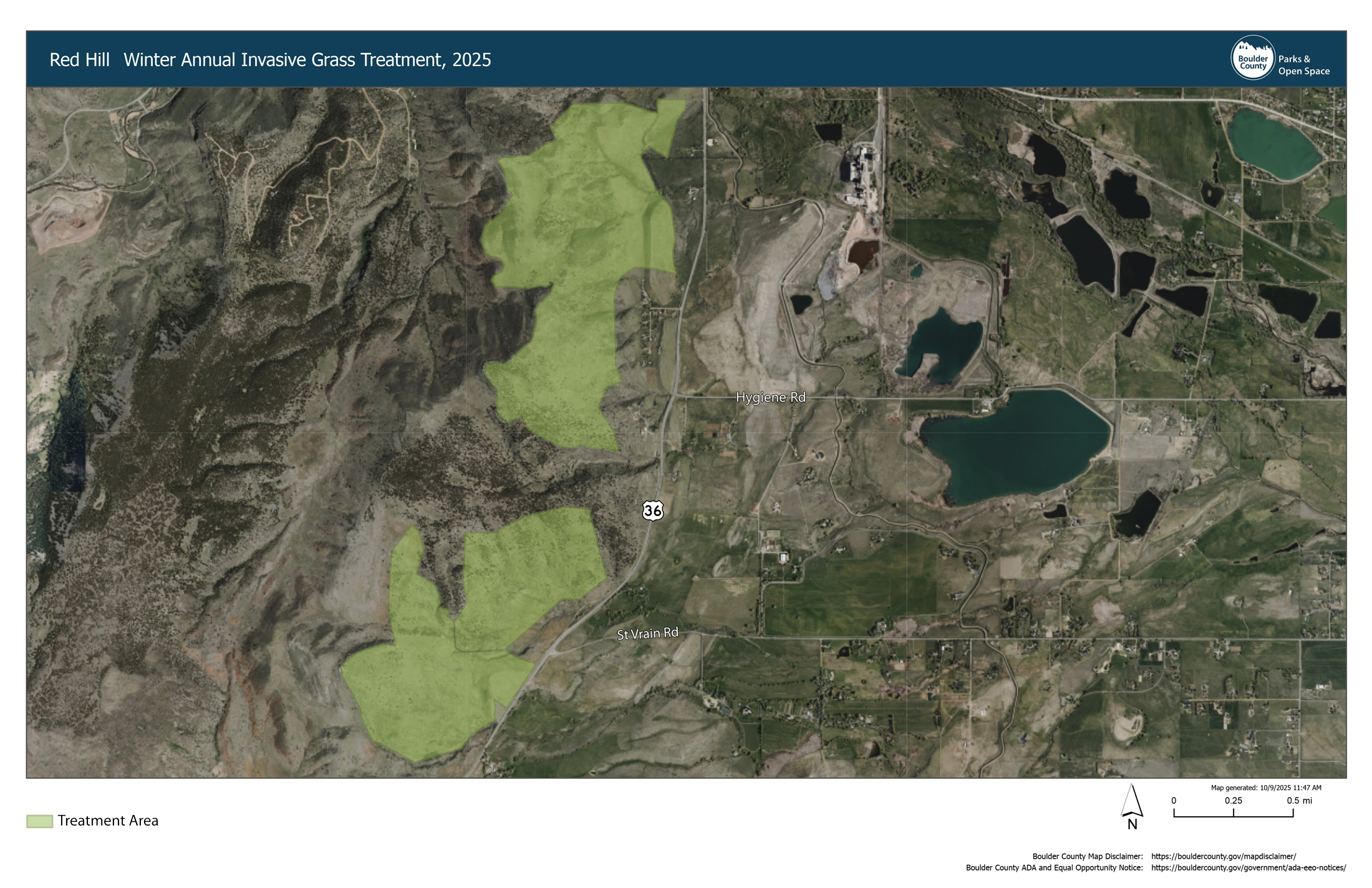The image size is (1372, 888).
Task: Click the Parks & Open Space logo text
Action: pyautogui.click(x=1303, y=65)
